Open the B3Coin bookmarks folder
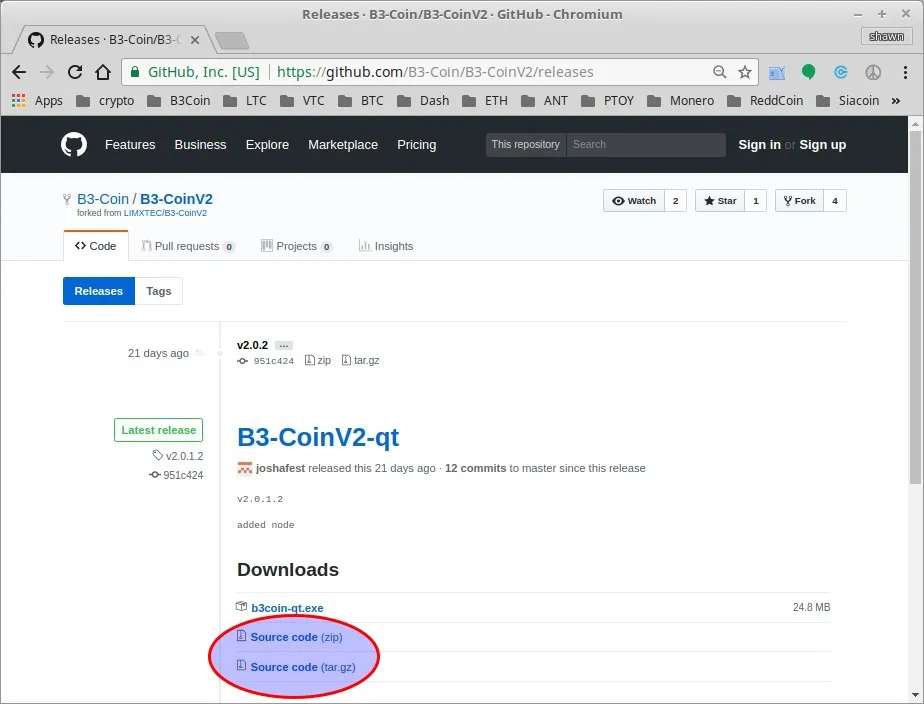924x704 pixels. (x=179, y=101)
